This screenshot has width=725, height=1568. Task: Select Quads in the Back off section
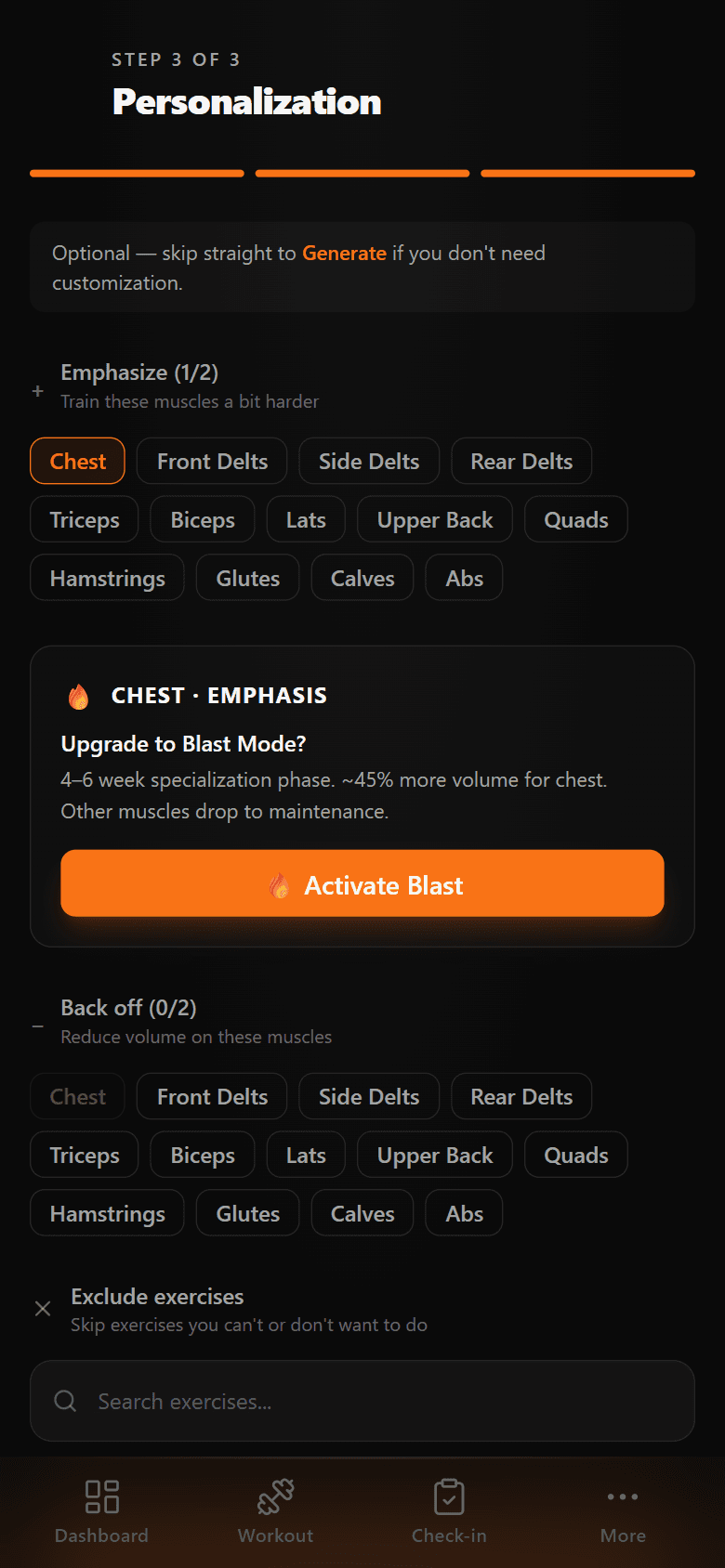pos(575,1155)
